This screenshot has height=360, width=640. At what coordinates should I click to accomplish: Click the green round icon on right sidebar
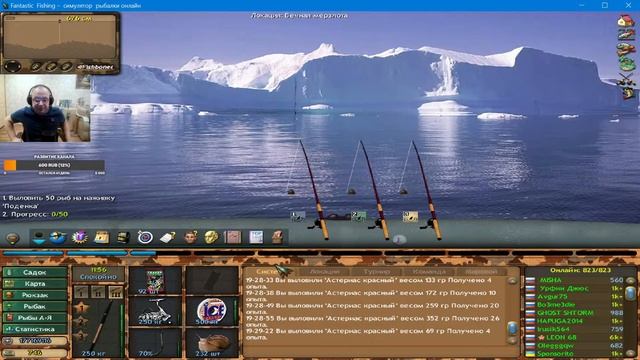[x=627, y=64]
